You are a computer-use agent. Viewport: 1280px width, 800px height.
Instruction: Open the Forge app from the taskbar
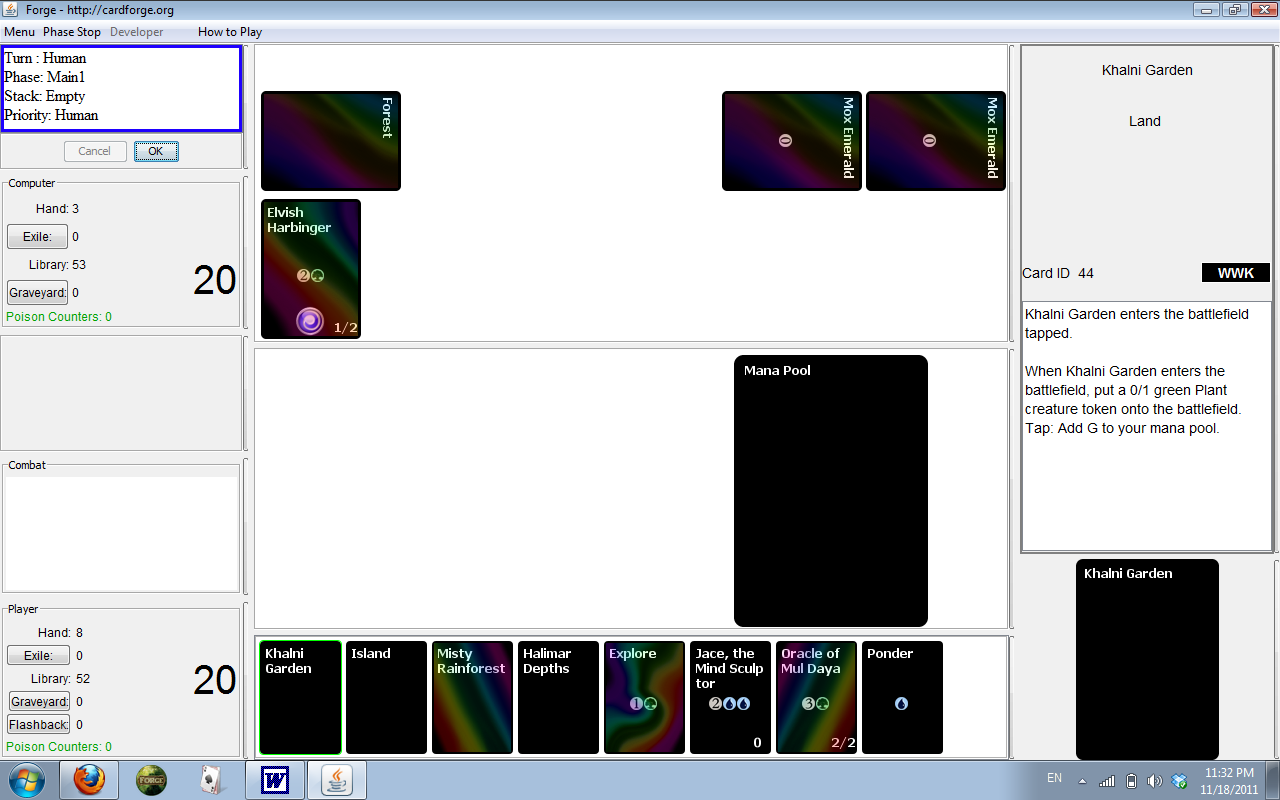[x=151, y=780]
